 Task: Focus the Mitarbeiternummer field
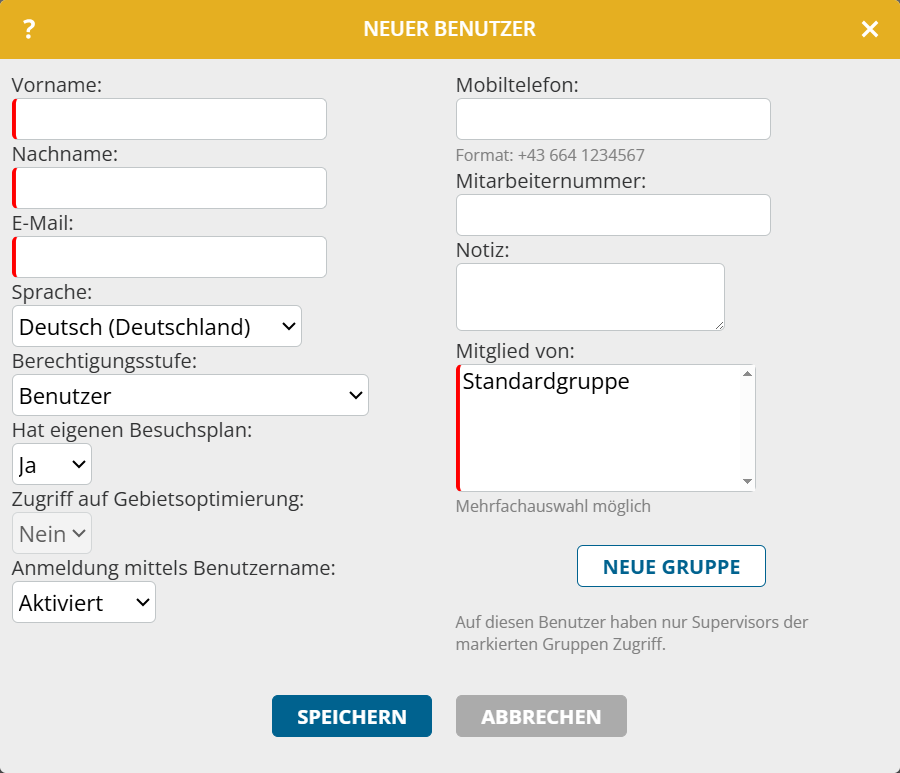coord(613,215)
